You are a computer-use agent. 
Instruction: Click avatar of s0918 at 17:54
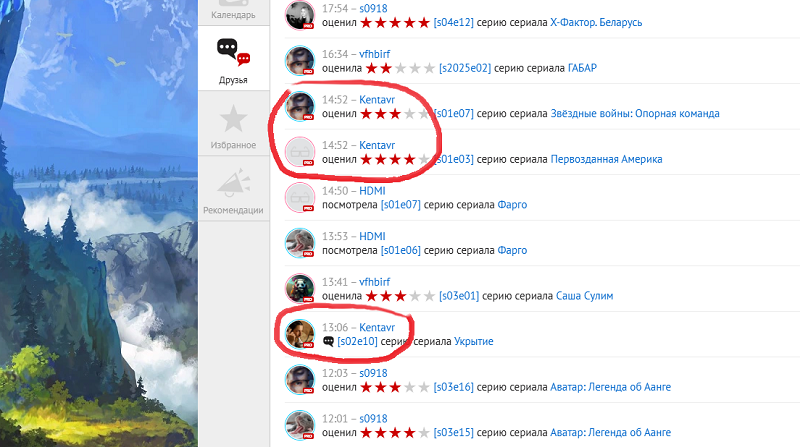299,15
